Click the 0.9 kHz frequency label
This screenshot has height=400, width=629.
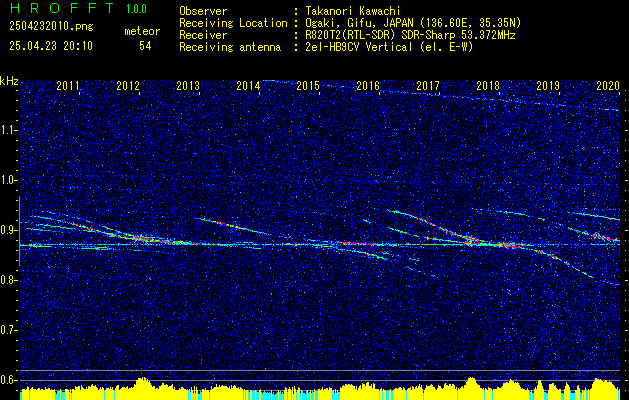(8, 230)
